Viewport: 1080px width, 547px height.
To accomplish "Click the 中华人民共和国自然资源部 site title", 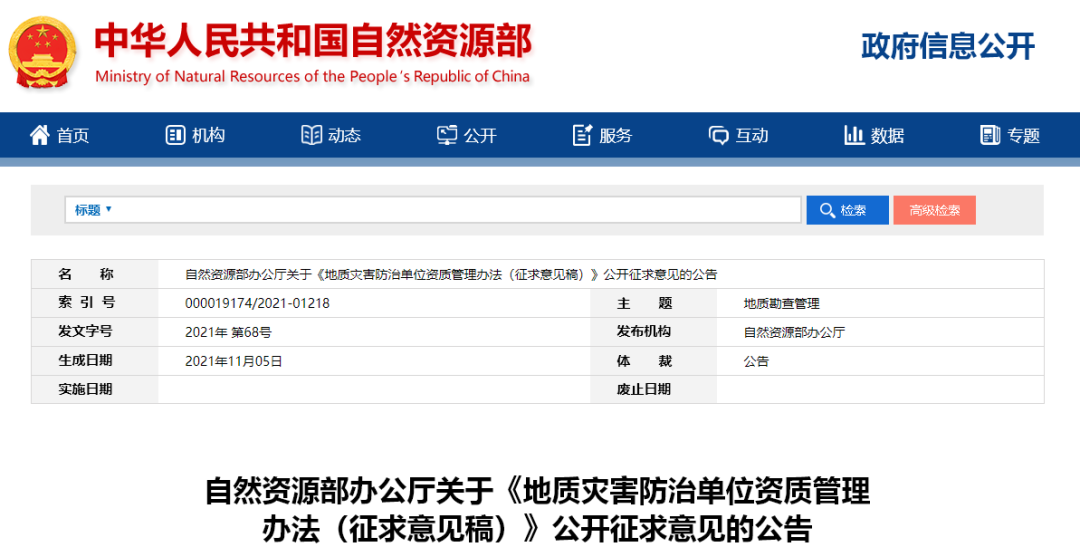I will click(x=313, y=40).
